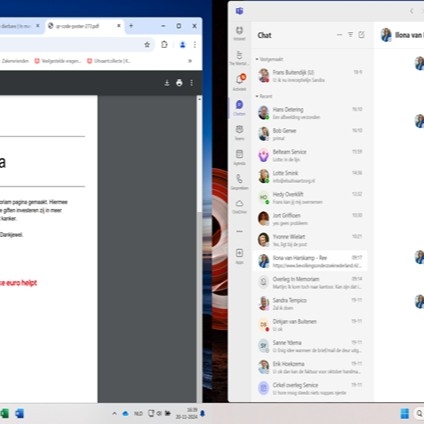Open the second sidebar app below the shield

tap(239, 58)
